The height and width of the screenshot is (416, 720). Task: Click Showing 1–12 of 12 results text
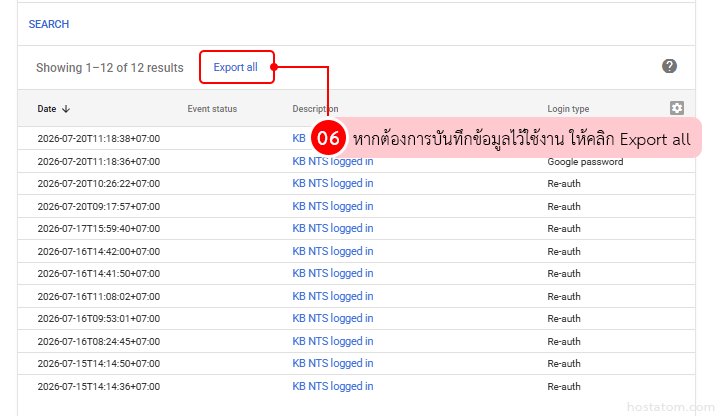pos(110,68)
